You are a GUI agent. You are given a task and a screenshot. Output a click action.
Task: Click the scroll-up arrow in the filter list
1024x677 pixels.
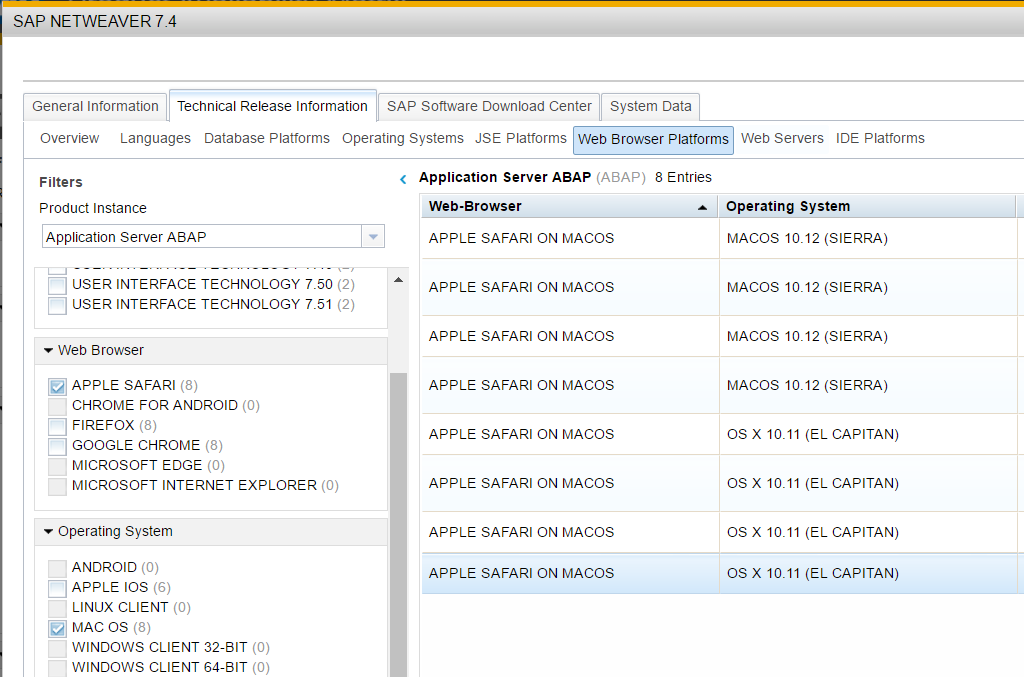click(398, 279)
